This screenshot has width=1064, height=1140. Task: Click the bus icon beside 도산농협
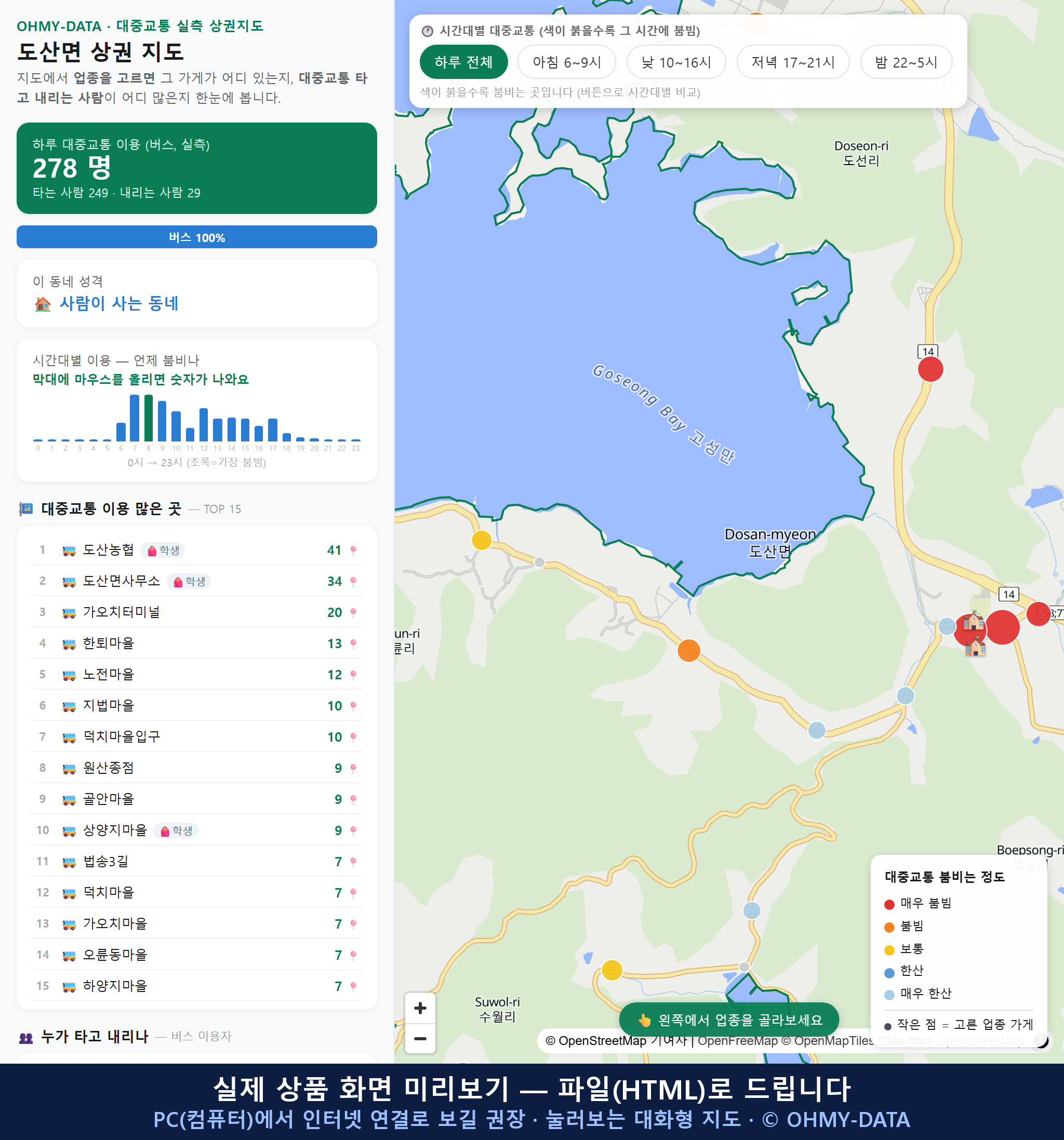click(x=69, y=551)
